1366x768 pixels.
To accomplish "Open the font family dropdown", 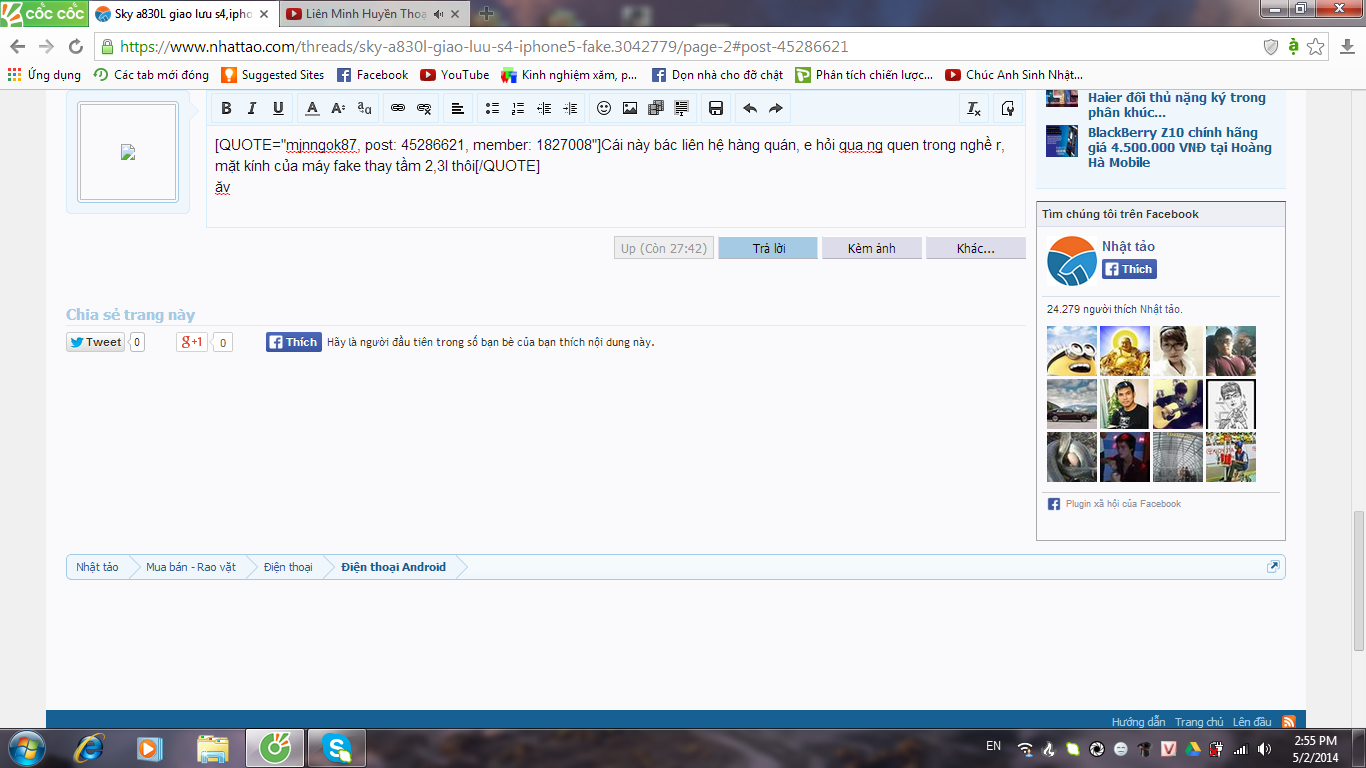I will click(364, 108).
